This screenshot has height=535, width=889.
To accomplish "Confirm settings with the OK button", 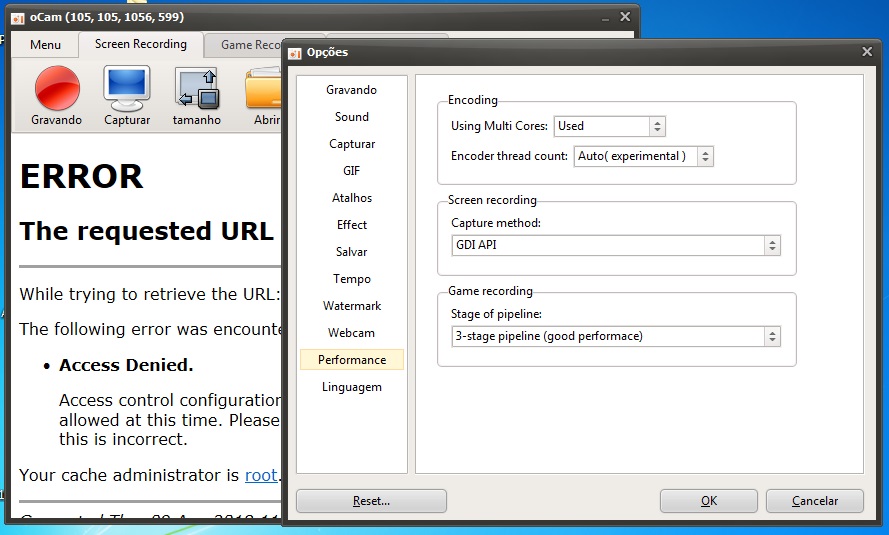I will pos(708,501).
